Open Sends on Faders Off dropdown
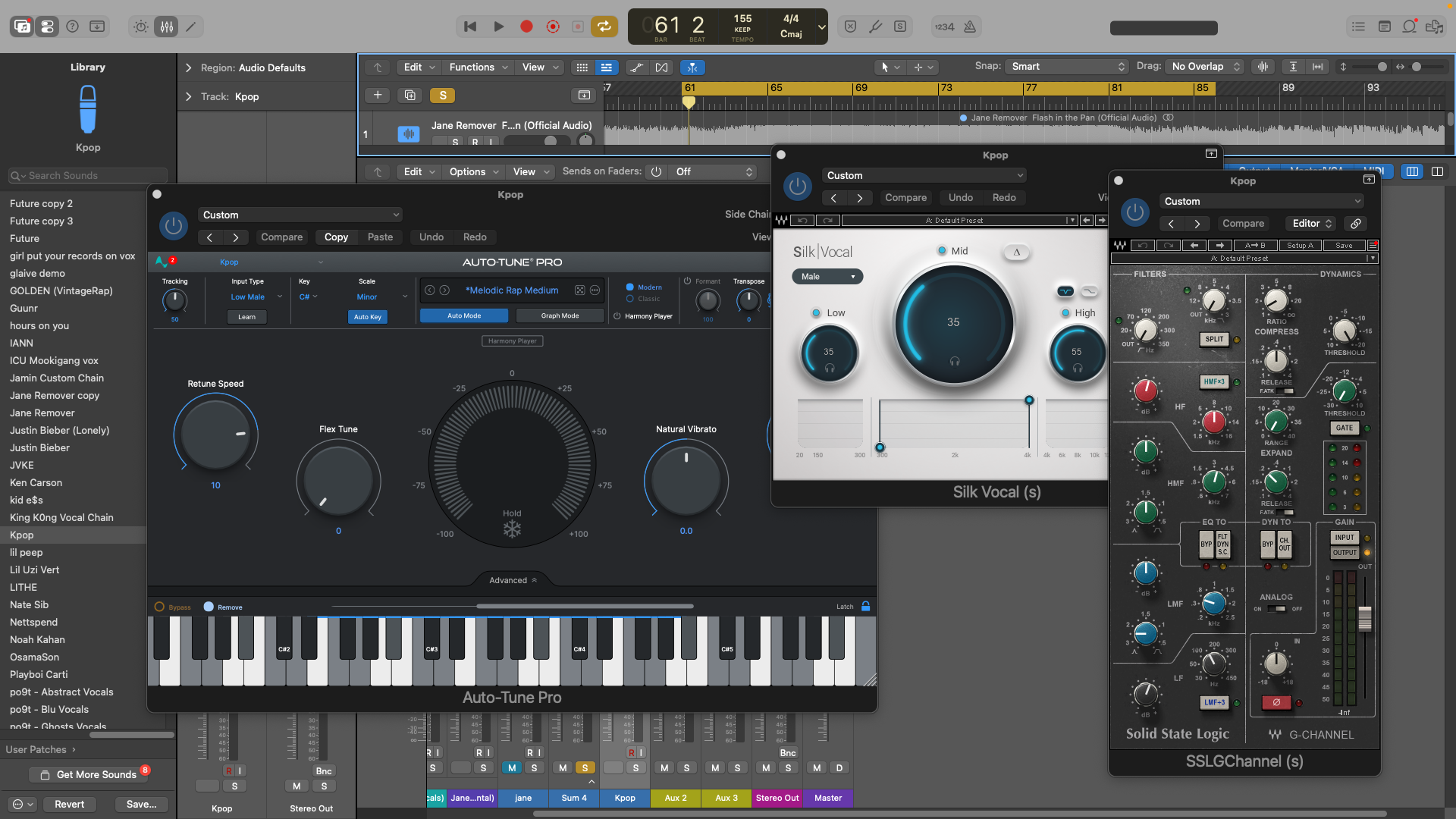The height and width of the screenshot is (819, 1456). point(712,171)
